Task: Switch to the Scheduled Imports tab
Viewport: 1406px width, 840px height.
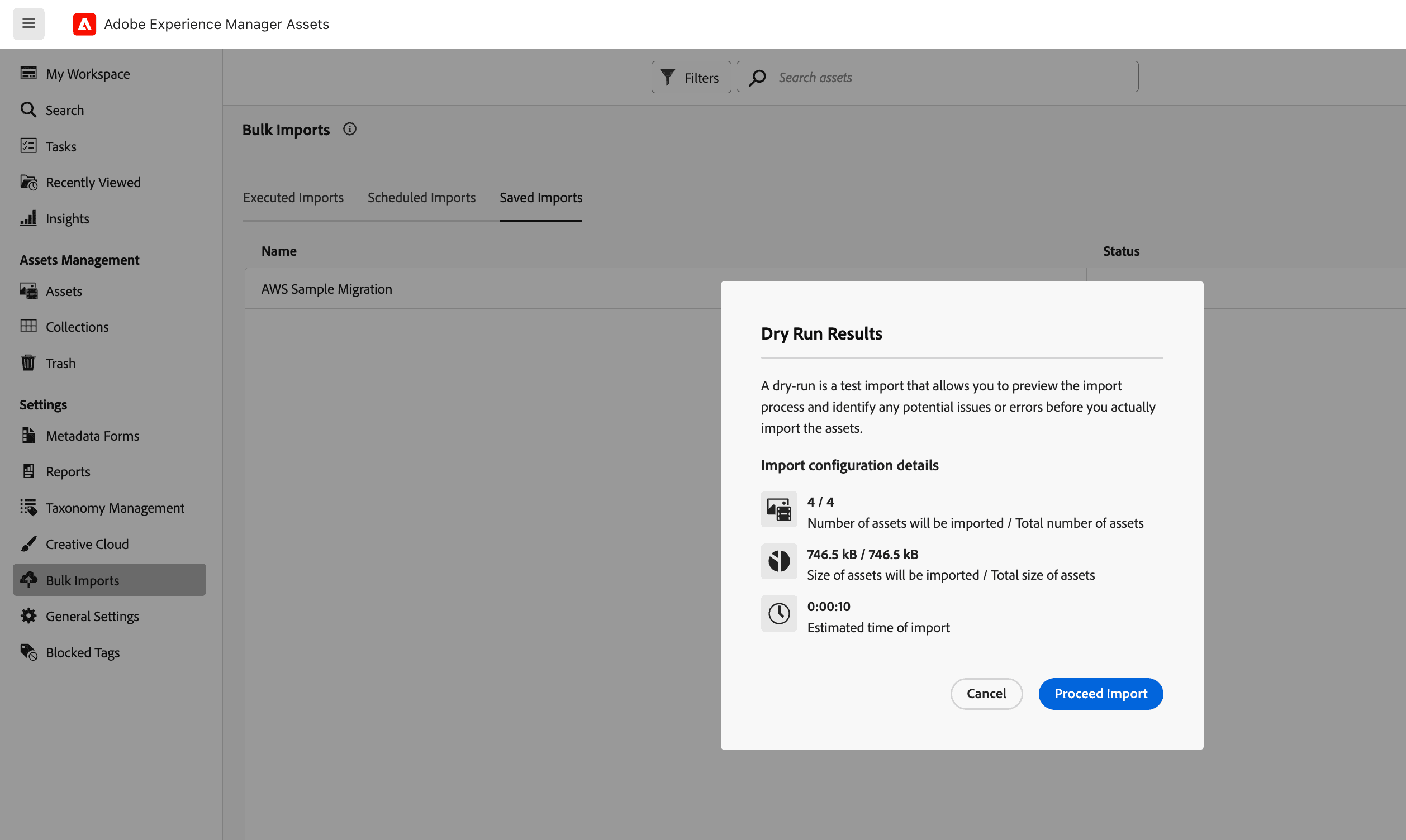Action: pyautogui.click(x=421, y=197)
